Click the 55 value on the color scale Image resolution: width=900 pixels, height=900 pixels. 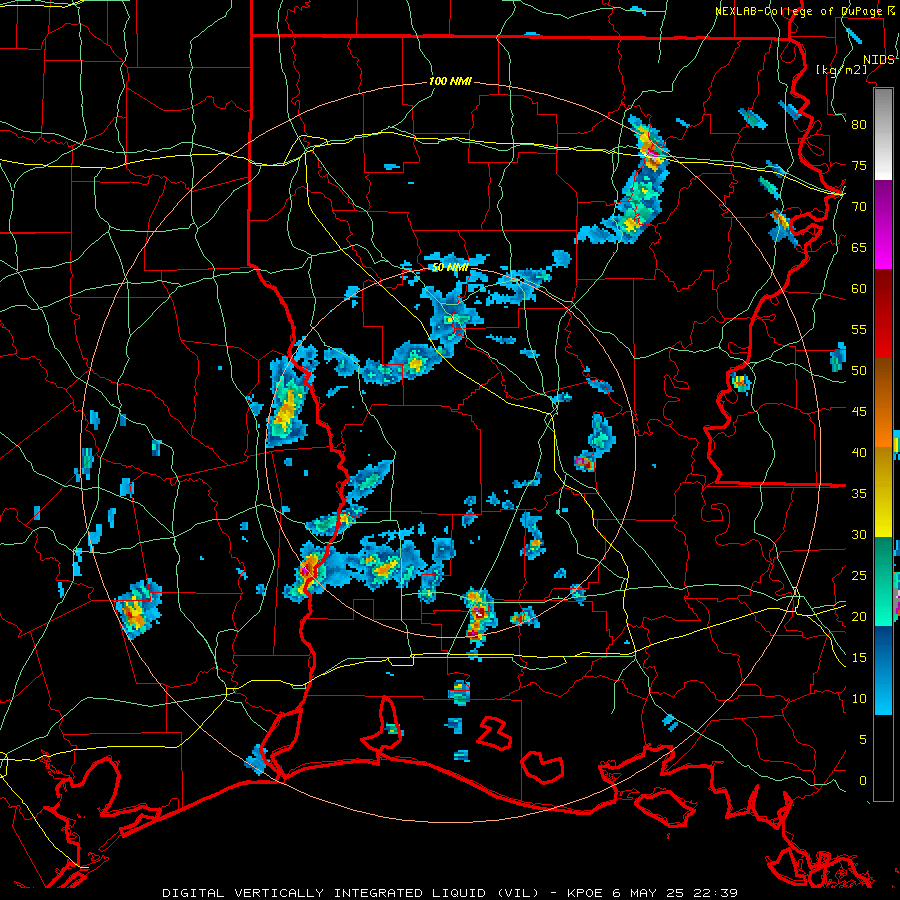point(859,330)
